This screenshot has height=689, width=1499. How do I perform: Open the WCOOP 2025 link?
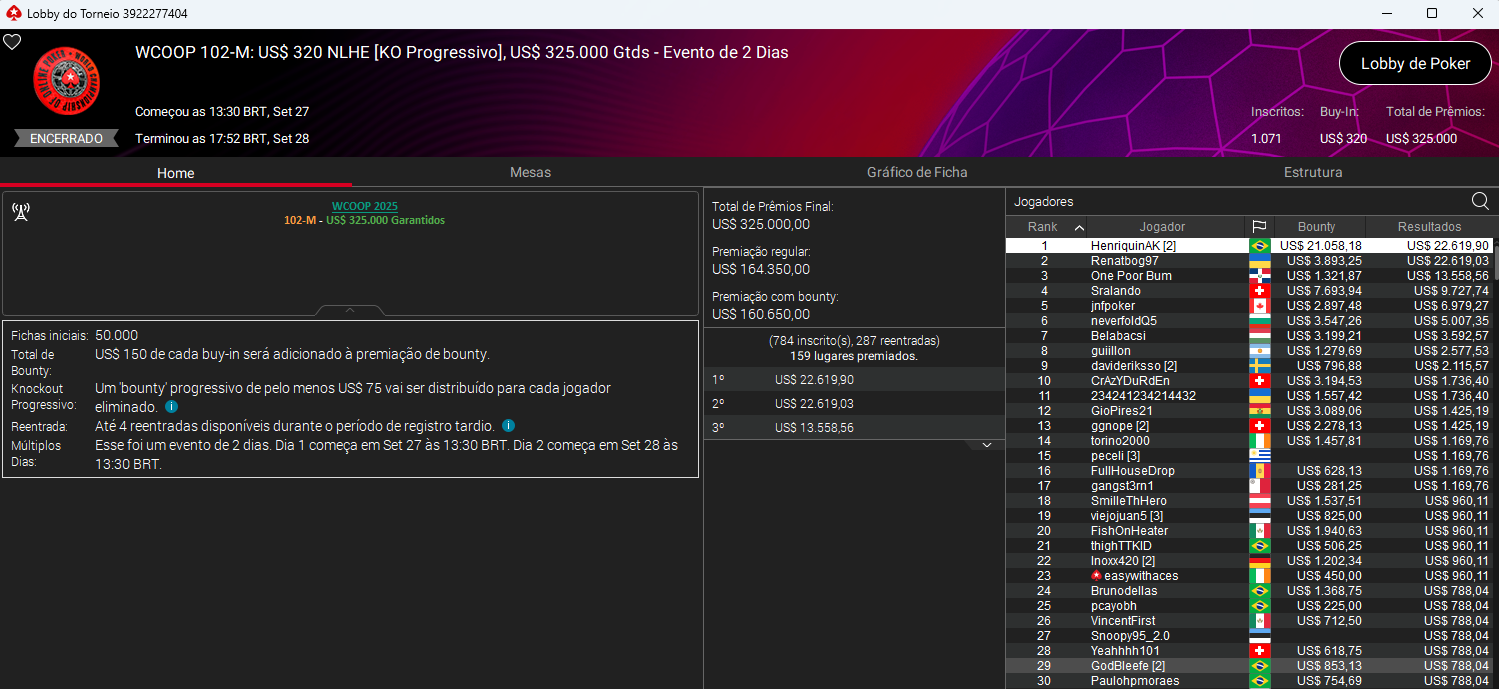(x=364, y=206)
